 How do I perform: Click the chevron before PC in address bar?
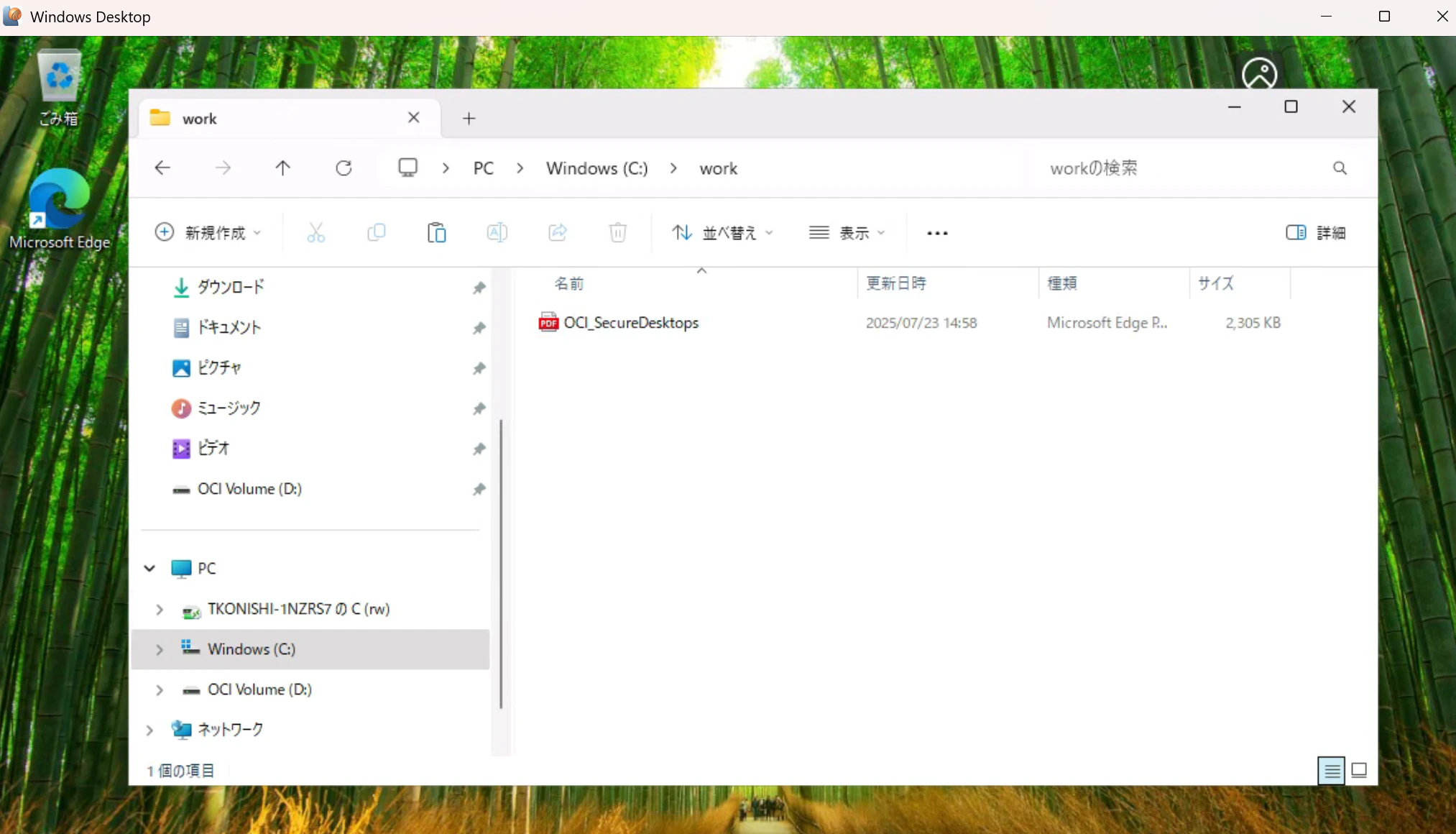pyautogui.click(x=446, y=168)
